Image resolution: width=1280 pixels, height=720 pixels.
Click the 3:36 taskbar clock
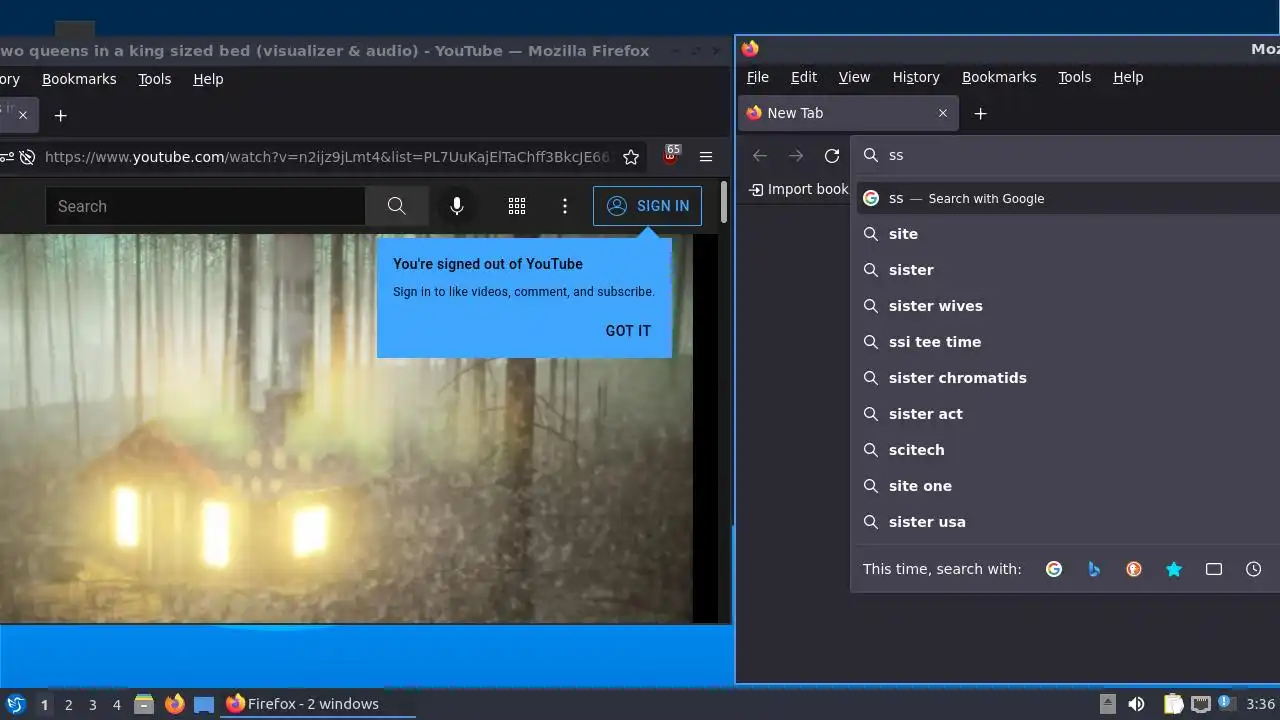[x=1261, y=704]
